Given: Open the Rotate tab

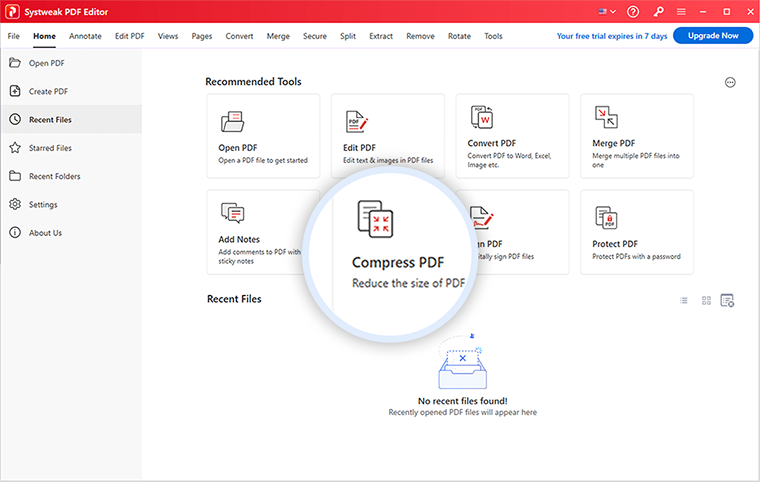Looking at the screenshot, I should click(x=459, y=36).
